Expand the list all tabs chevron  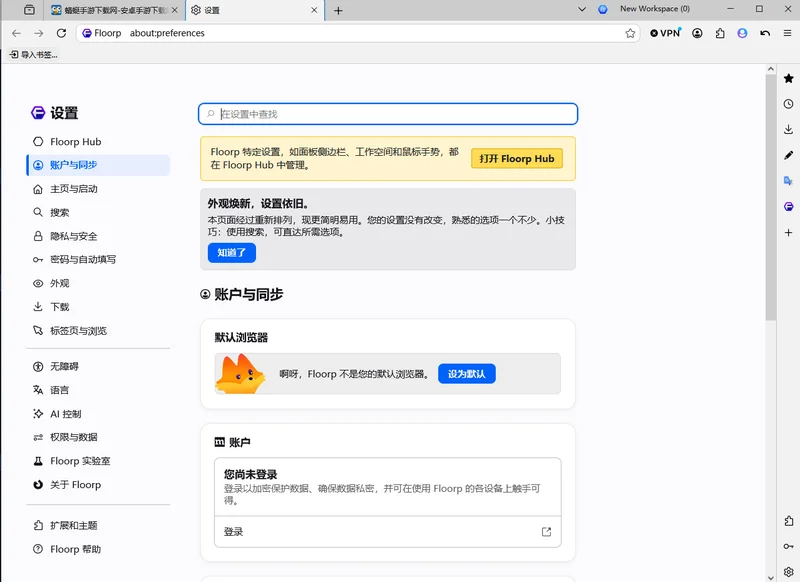click(582, 9)
